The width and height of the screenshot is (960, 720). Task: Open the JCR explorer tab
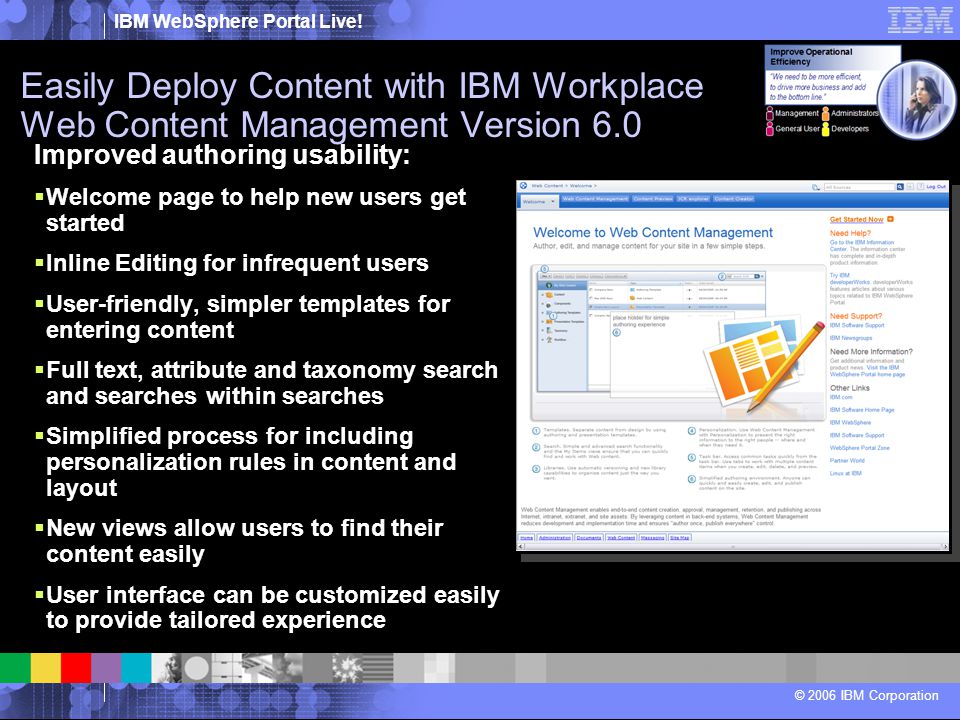[693, 199]
